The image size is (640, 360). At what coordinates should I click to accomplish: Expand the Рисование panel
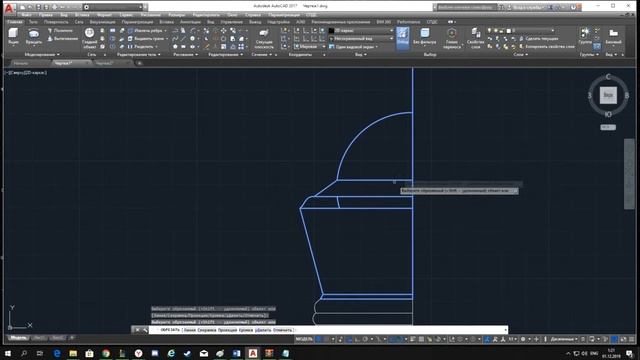click(x=185, y=54)
